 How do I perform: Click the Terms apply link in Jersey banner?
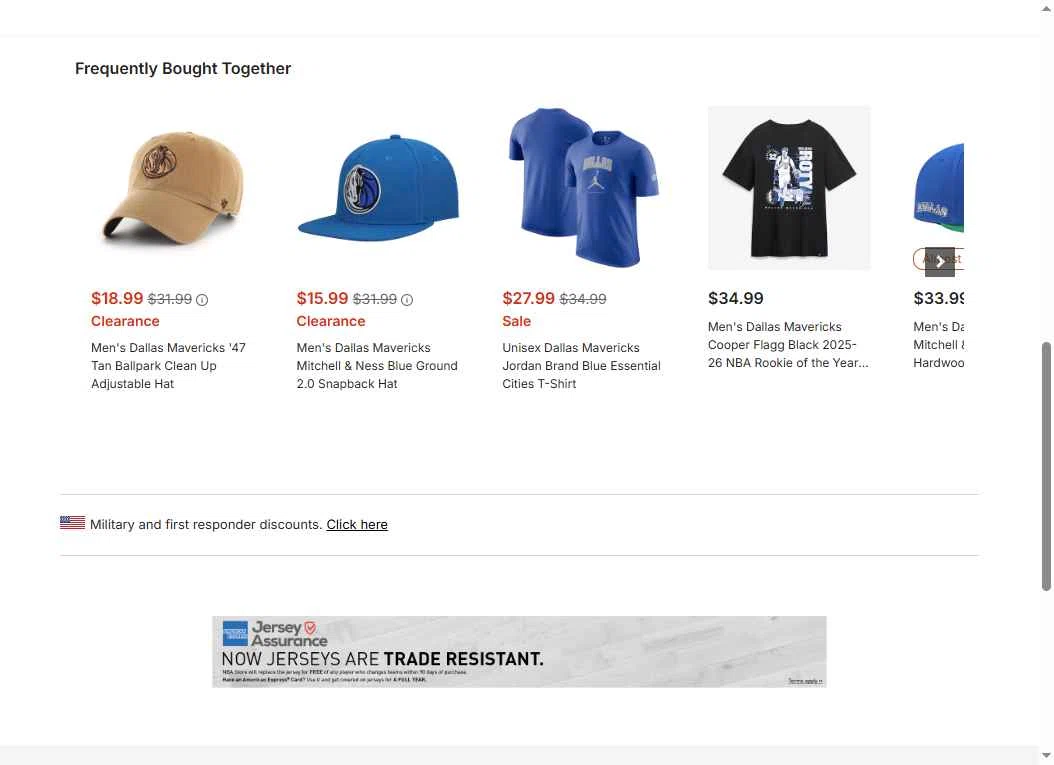pyautogui.click(x=805, y=681)
